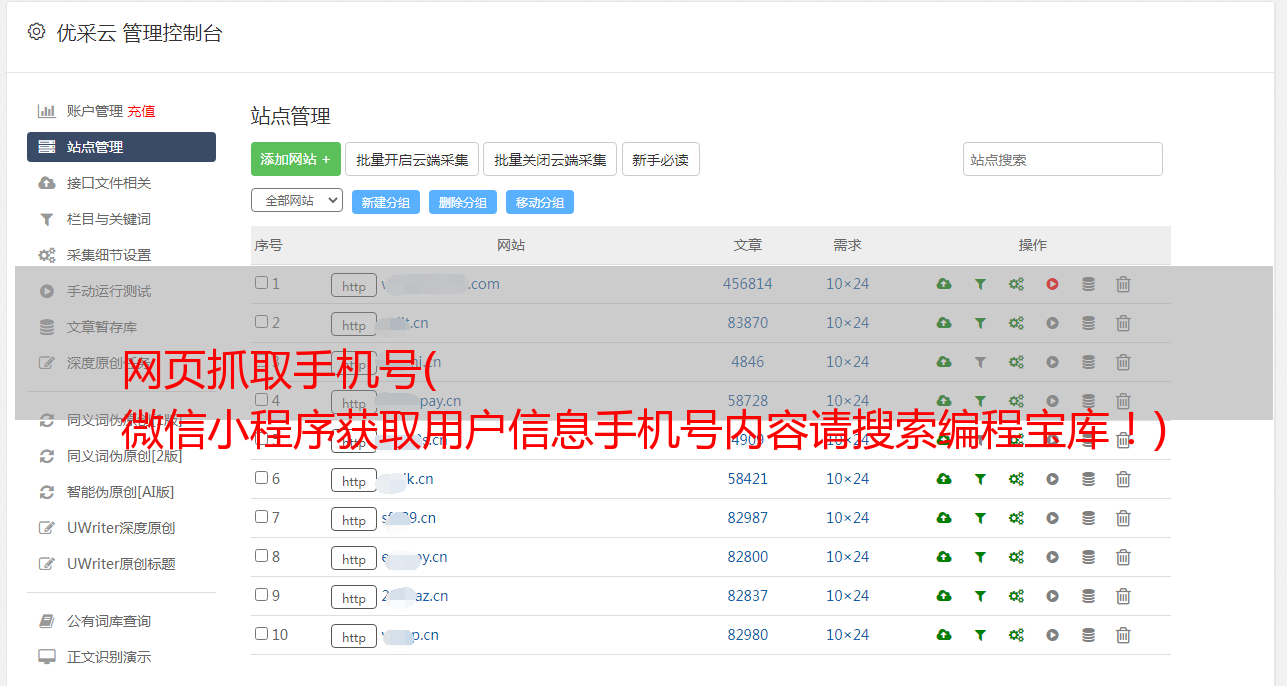Open 同义词伪原创[2版] sidebar item
This screenshot has width=1287, height=686.
[124, 456]
